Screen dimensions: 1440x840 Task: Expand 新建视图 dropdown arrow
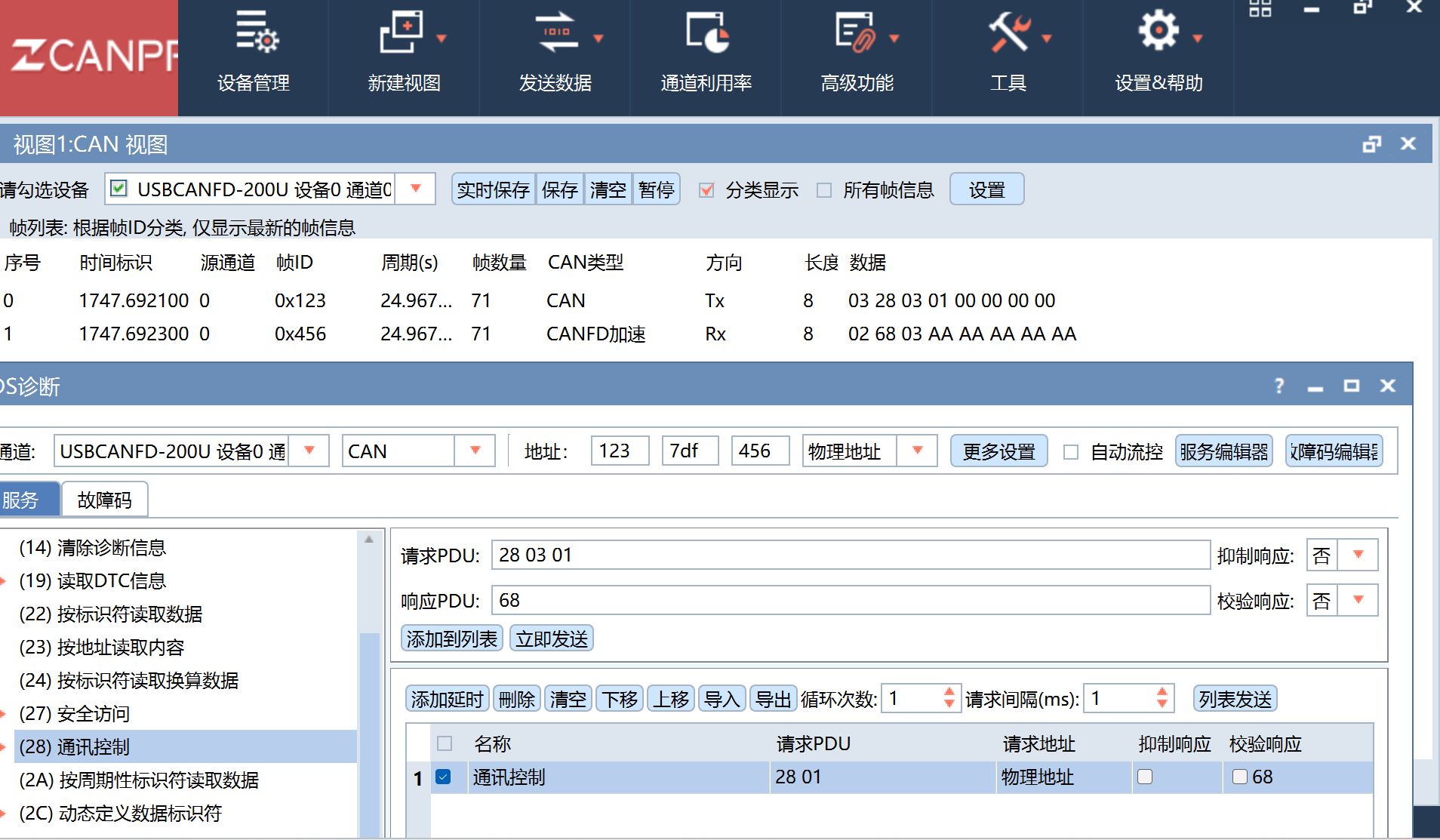[442, 38]
